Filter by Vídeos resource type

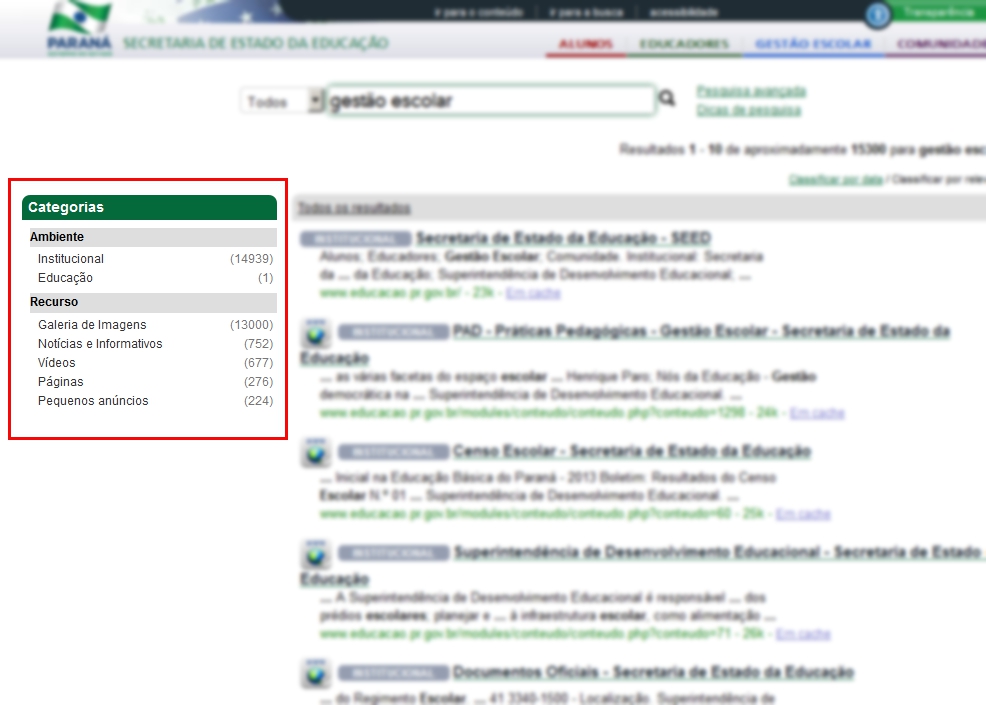57,363
